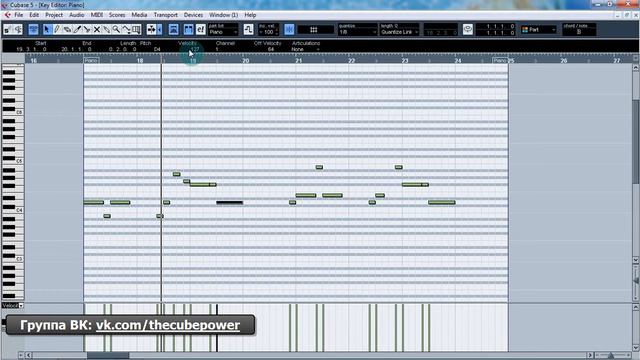
Task: Select the Line tool
Action: 126,29
